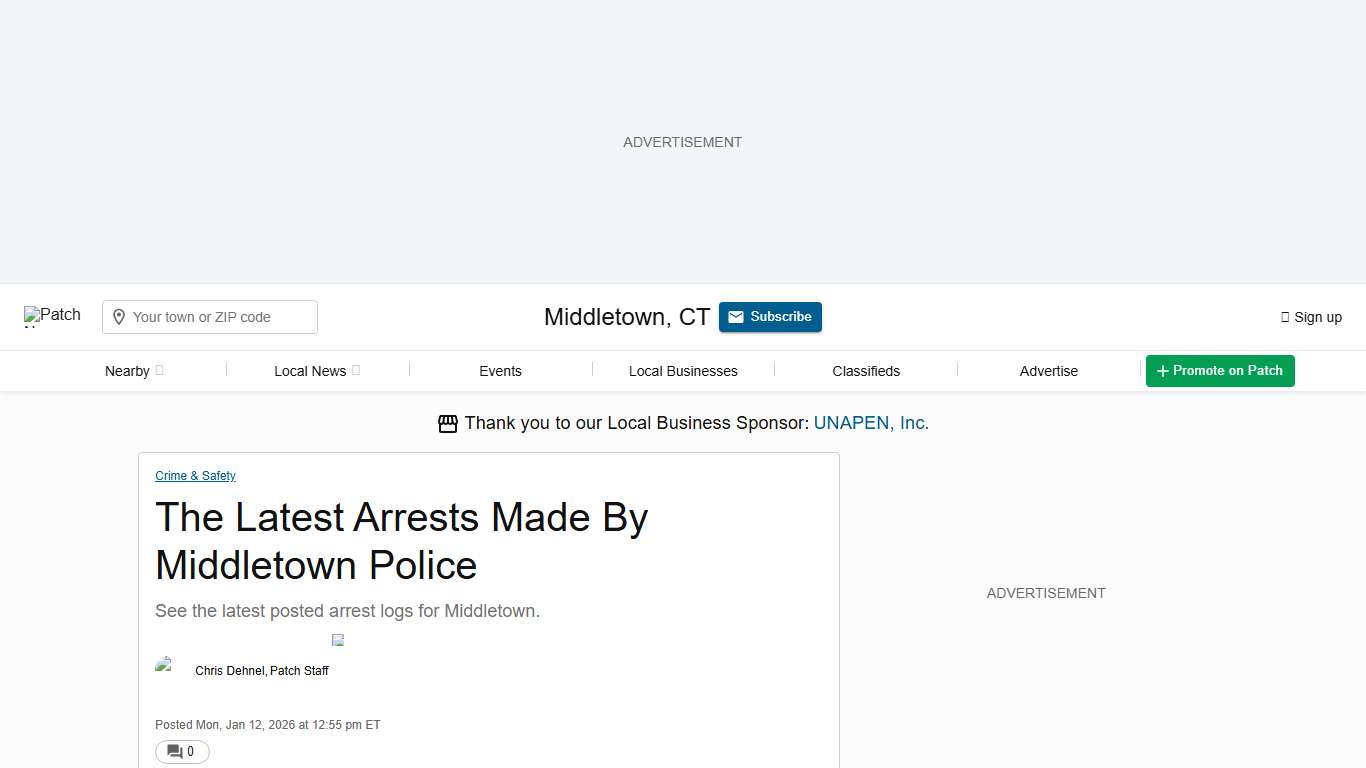Open the Events section
The width and height of the screenshot is (1366, 768).
[x=500, y=371]
